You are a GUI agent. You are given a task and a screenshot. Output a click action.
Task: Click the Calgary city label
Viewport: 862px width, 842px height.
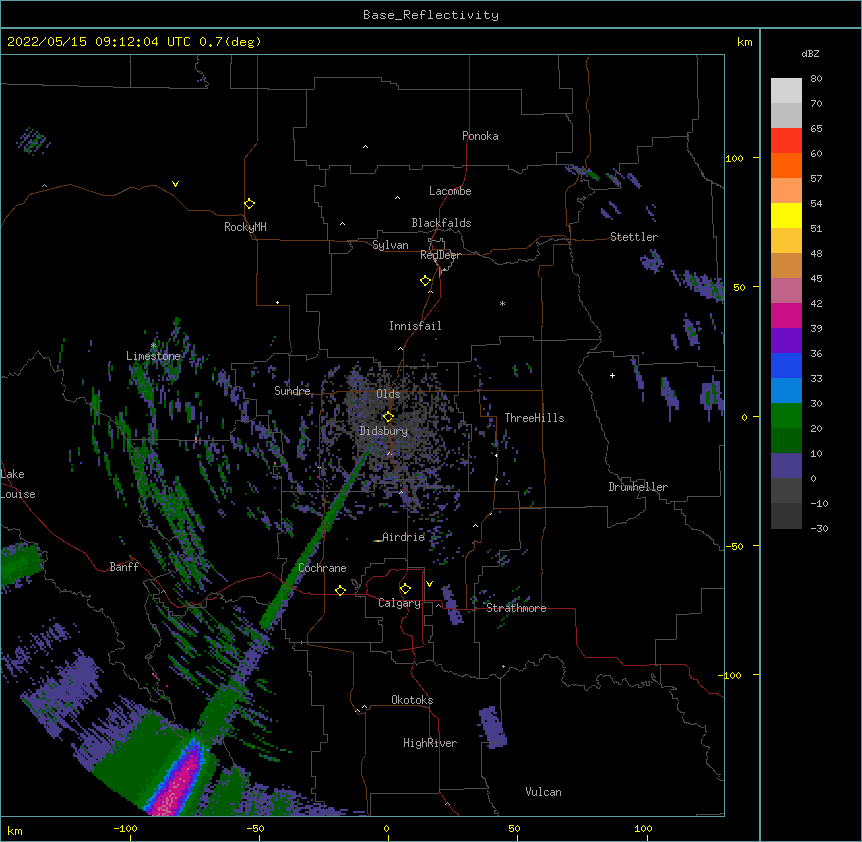tap(400, 603)
